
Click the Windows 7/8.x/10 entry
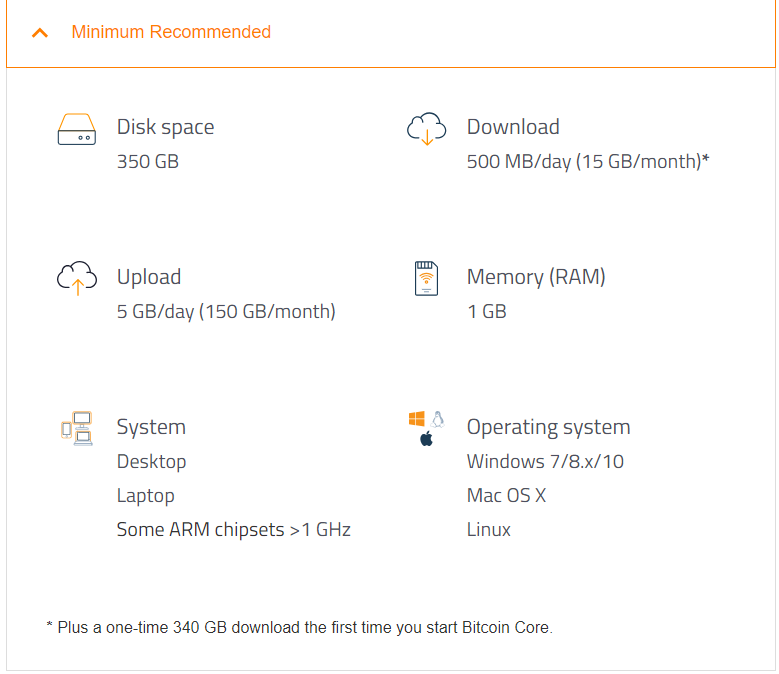(545, 461)
